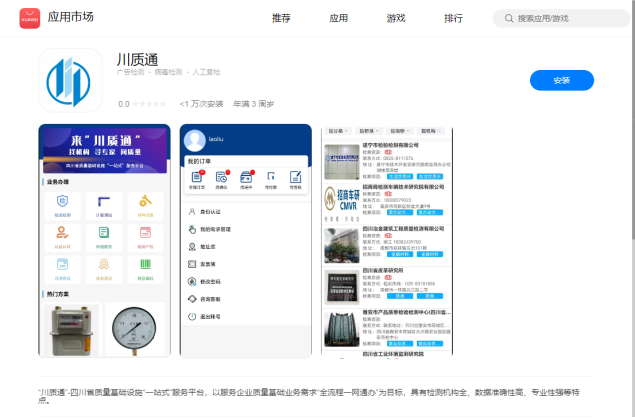Open the third screenshot showing institution list
Screen dimensions: 635x418
click(x=387, y=240)
